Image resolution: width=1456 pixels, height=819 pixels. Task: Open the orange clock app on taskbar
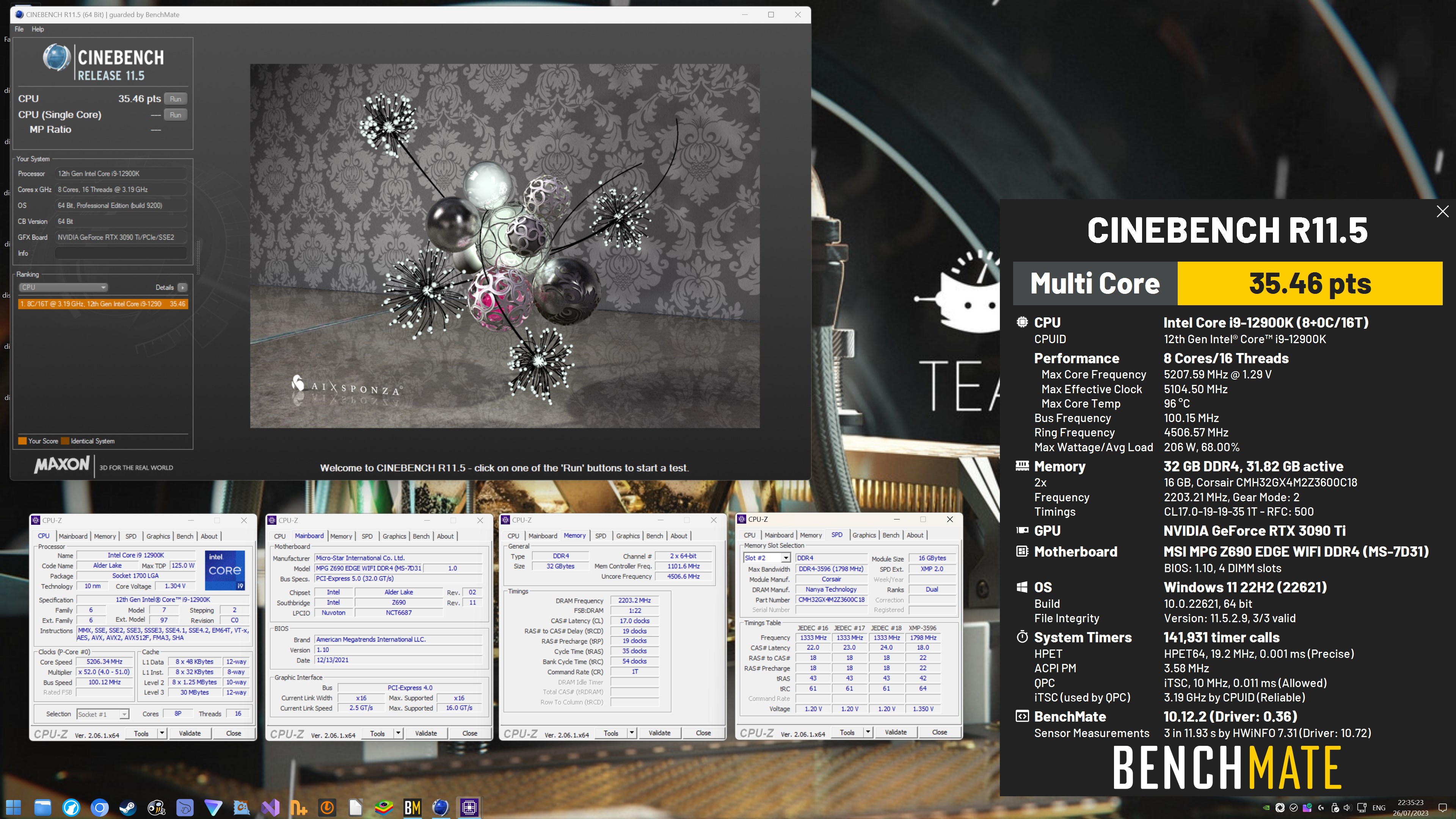pos(327,807)
